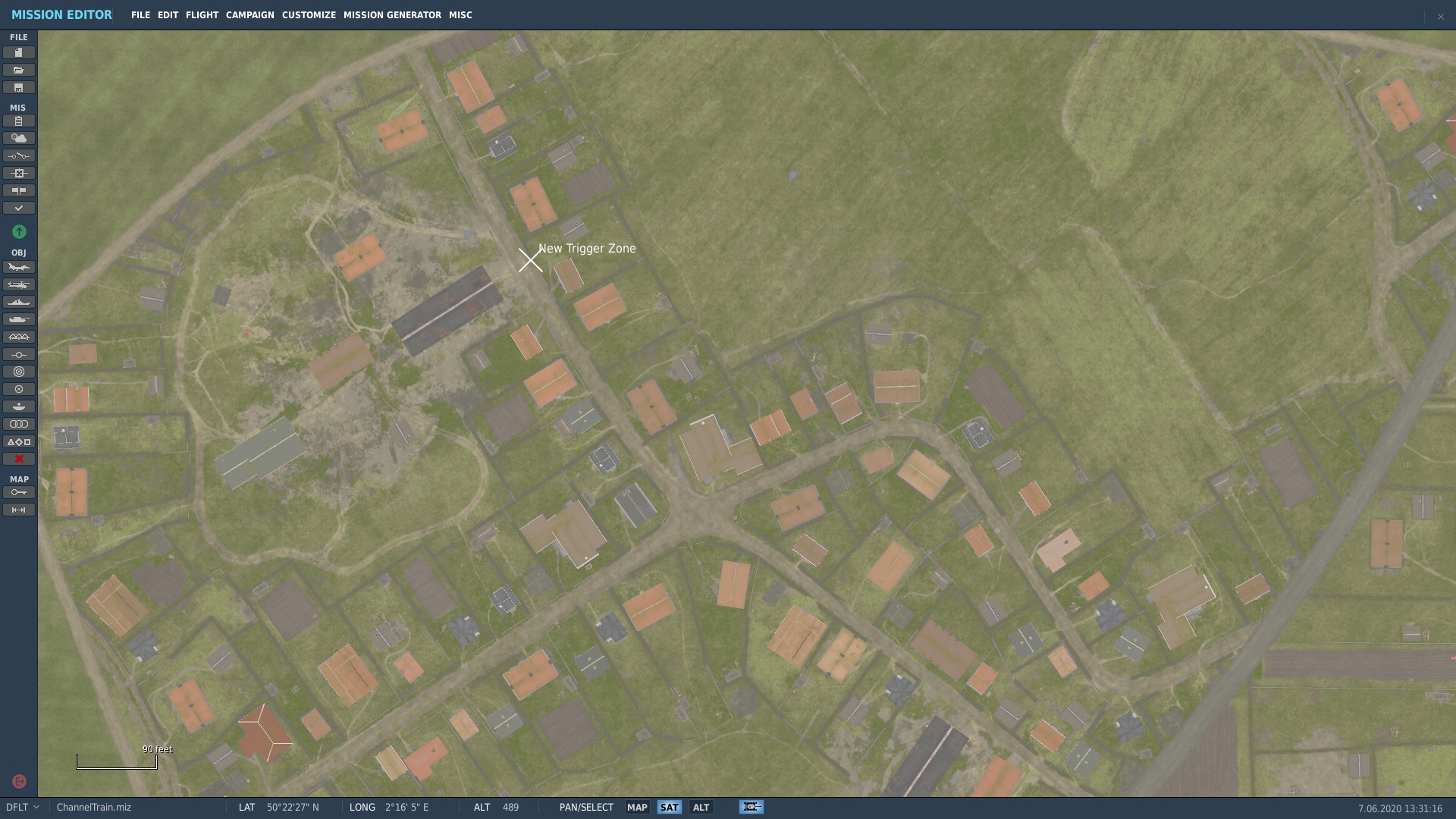Click the red exit icon at bottom-left
The height and width of the screenshot is (819, 1456).
click(x=20, y=781)
